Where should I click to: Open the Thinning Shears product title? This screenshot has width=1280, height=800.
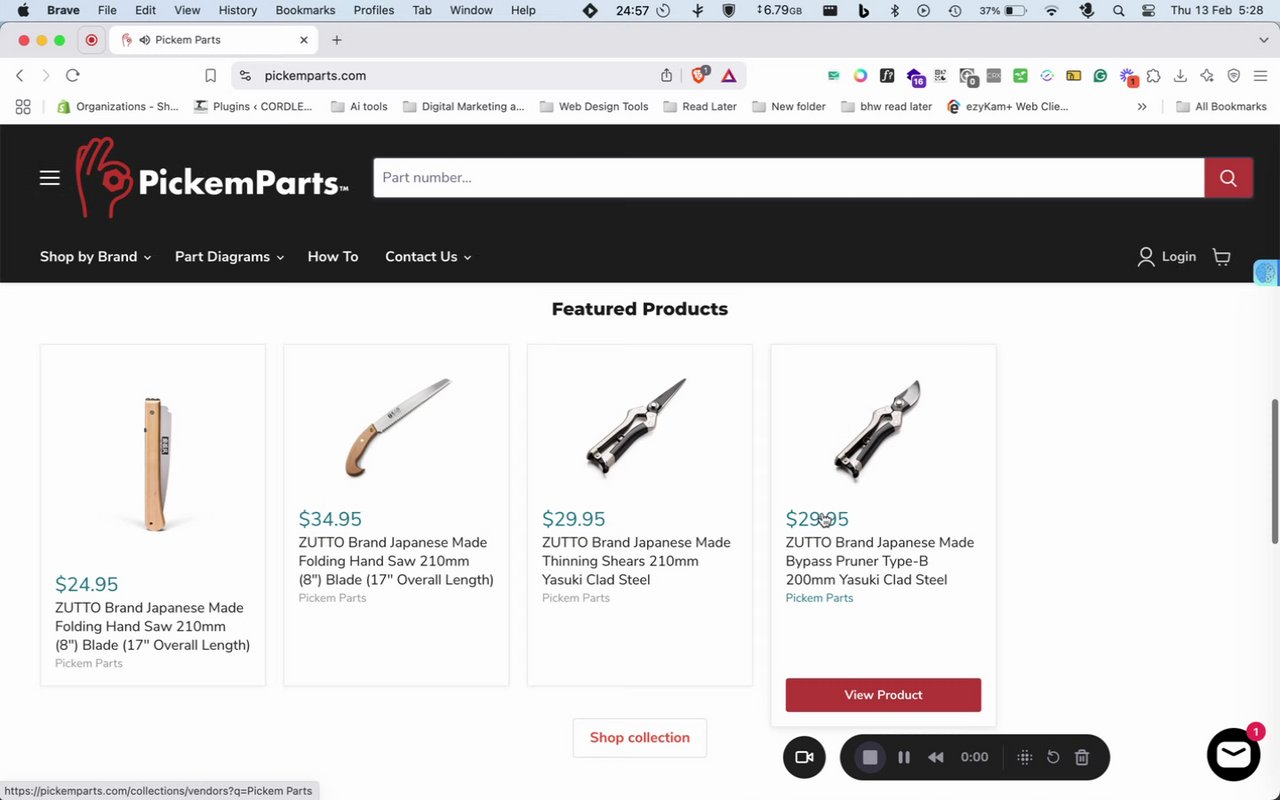(636, 561)
